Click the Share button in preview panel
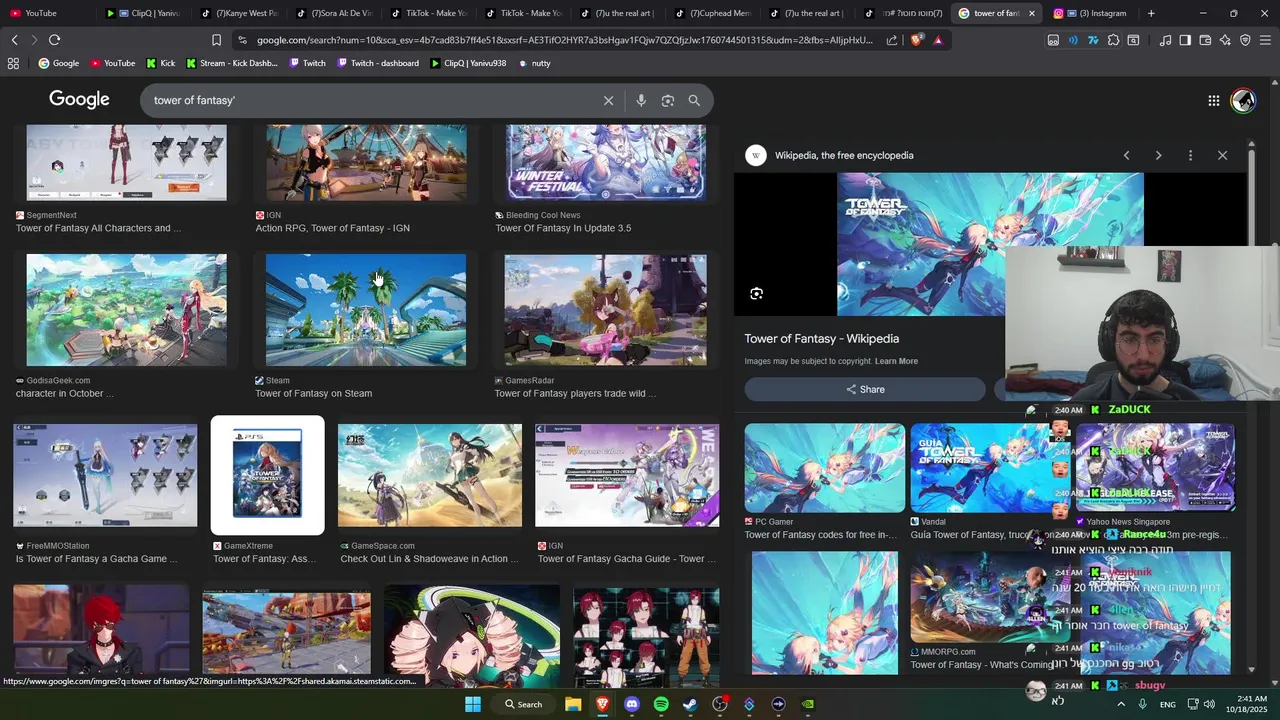The width and height of the screenshot is (1280, 720). point(865,389)
